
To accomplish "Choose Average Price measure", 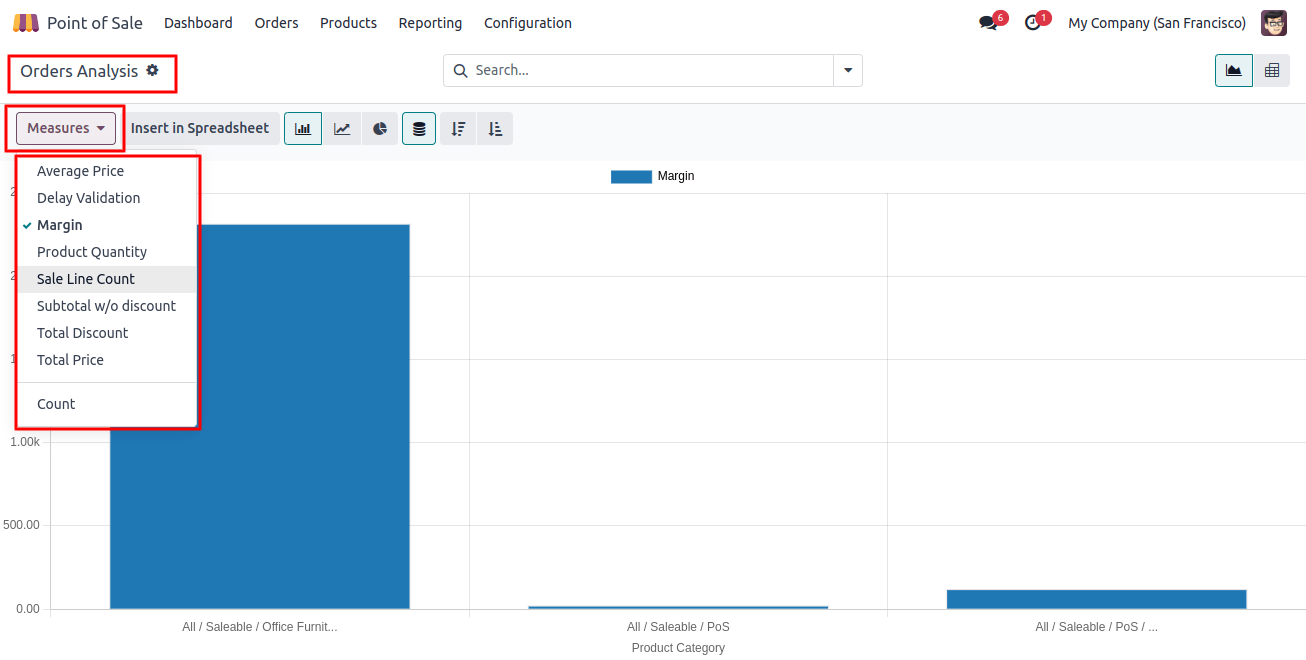I will pos(107,171).
